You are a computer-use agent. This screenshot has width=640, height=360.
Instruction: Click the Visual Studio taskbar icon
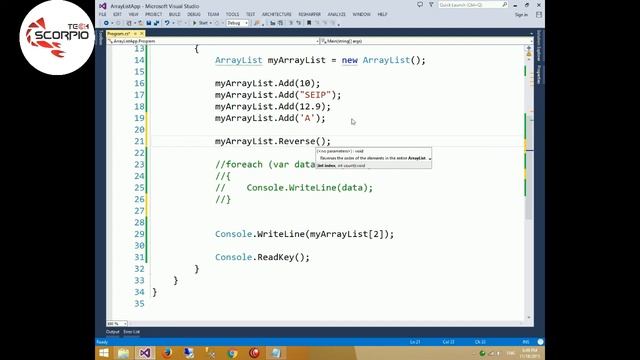point(145,353)
